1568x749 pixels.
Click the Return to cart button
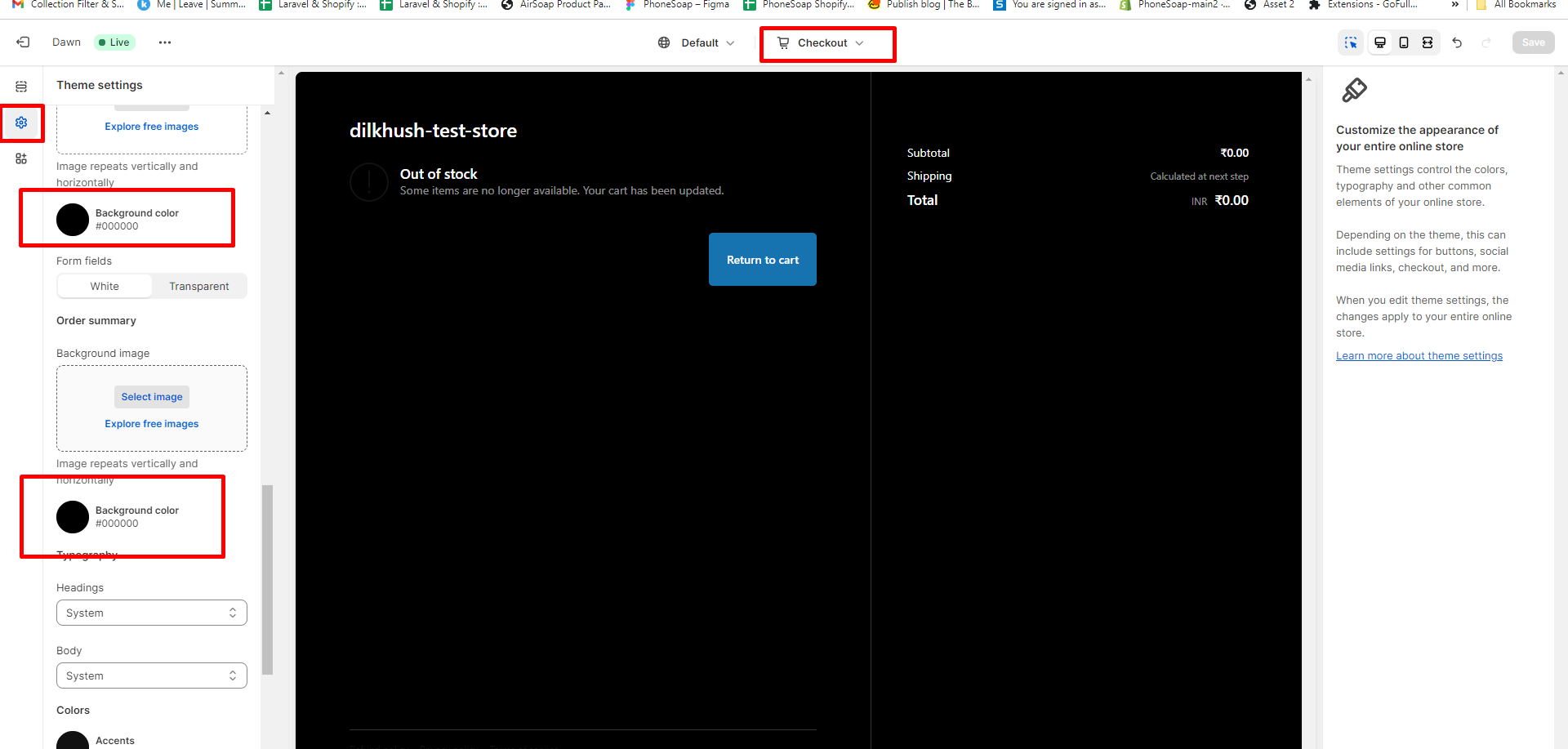coord(763,260)
